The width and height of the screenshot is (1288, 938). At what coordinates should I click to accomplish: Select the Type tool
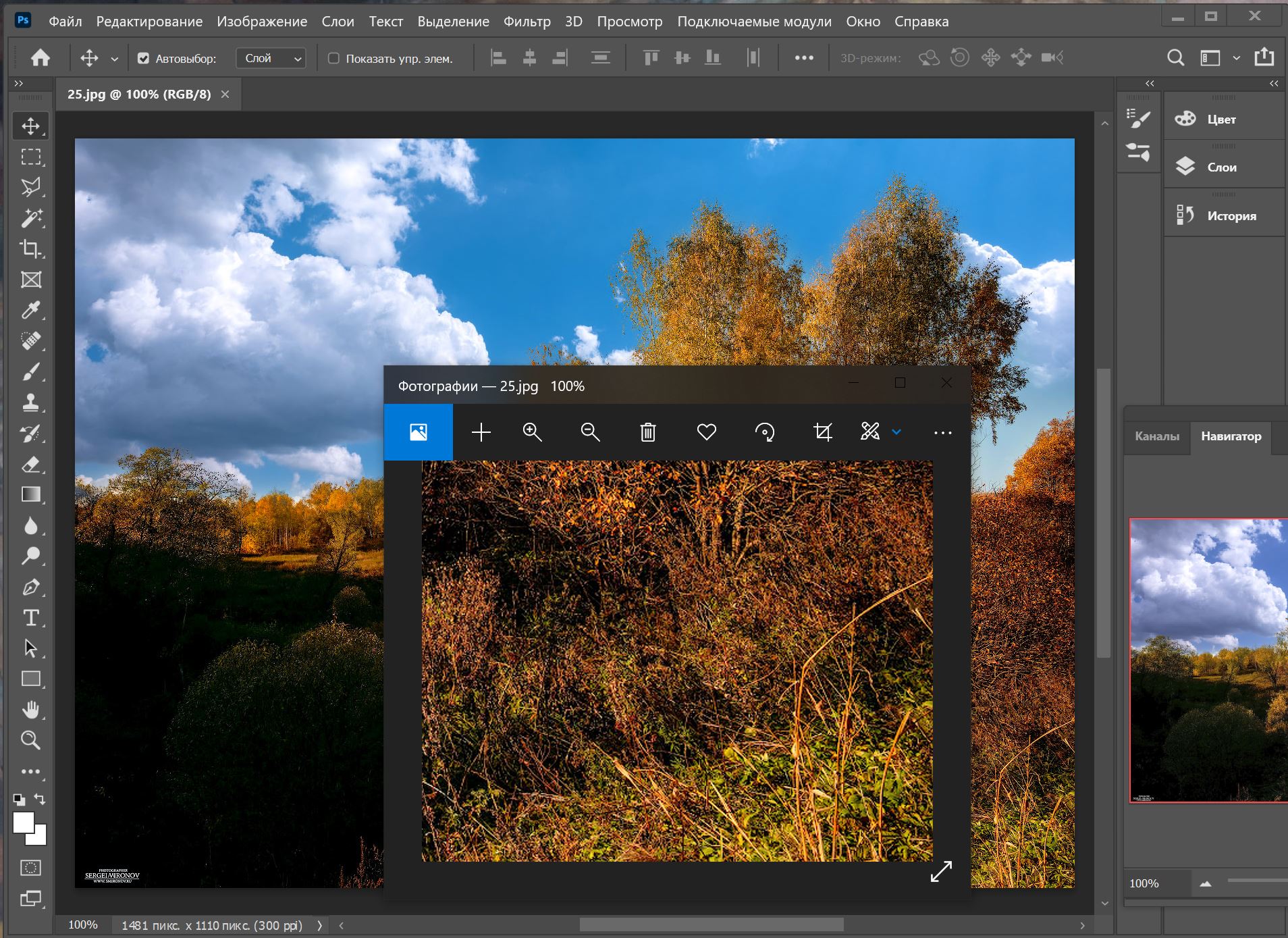click(x=30, y=618)
